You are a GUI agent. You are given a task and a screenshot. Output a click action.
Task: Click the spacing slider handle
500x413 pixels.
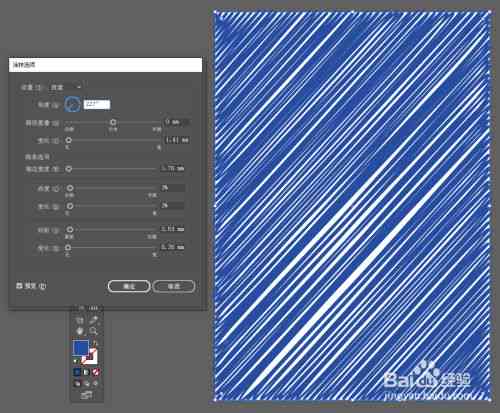(x=70, y=229)
